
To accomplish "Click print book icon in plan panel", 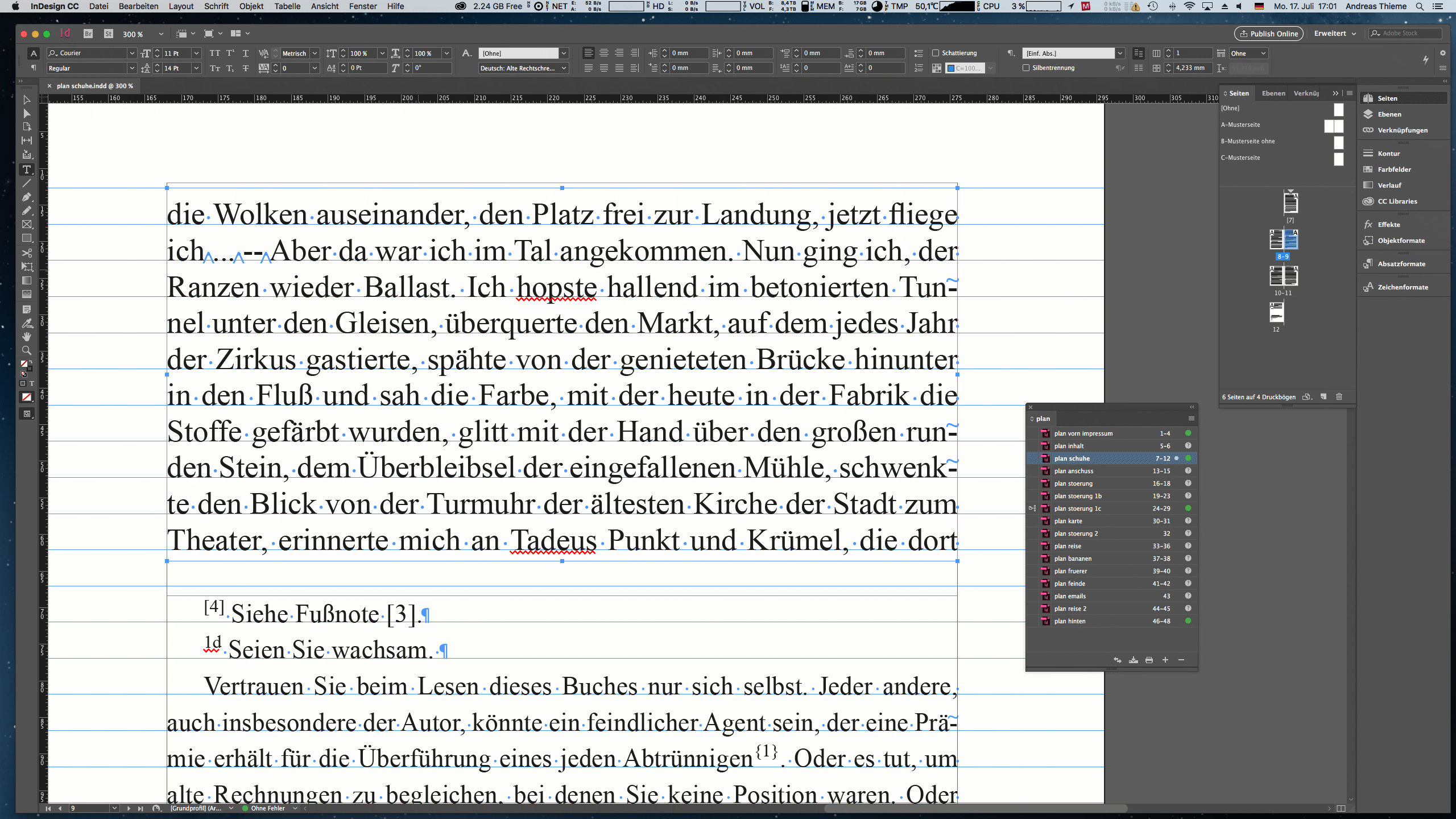I will tap(1149, 660).
